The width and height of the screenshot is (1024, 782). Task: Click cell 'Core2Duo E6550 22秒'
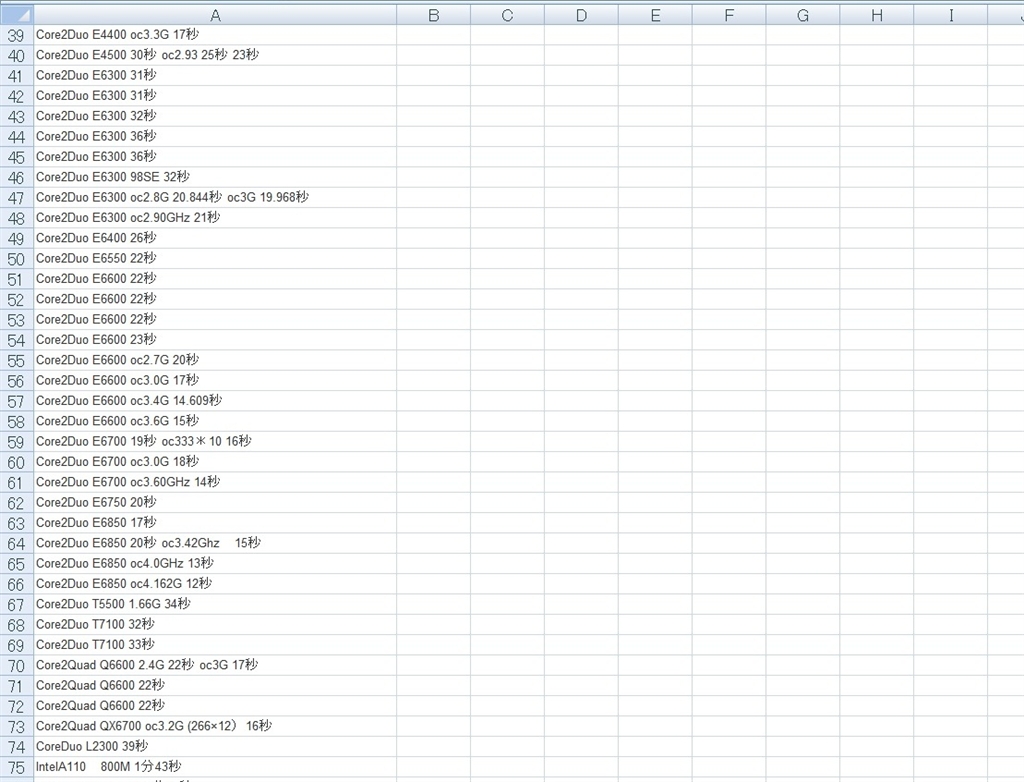tap(215, 259)
